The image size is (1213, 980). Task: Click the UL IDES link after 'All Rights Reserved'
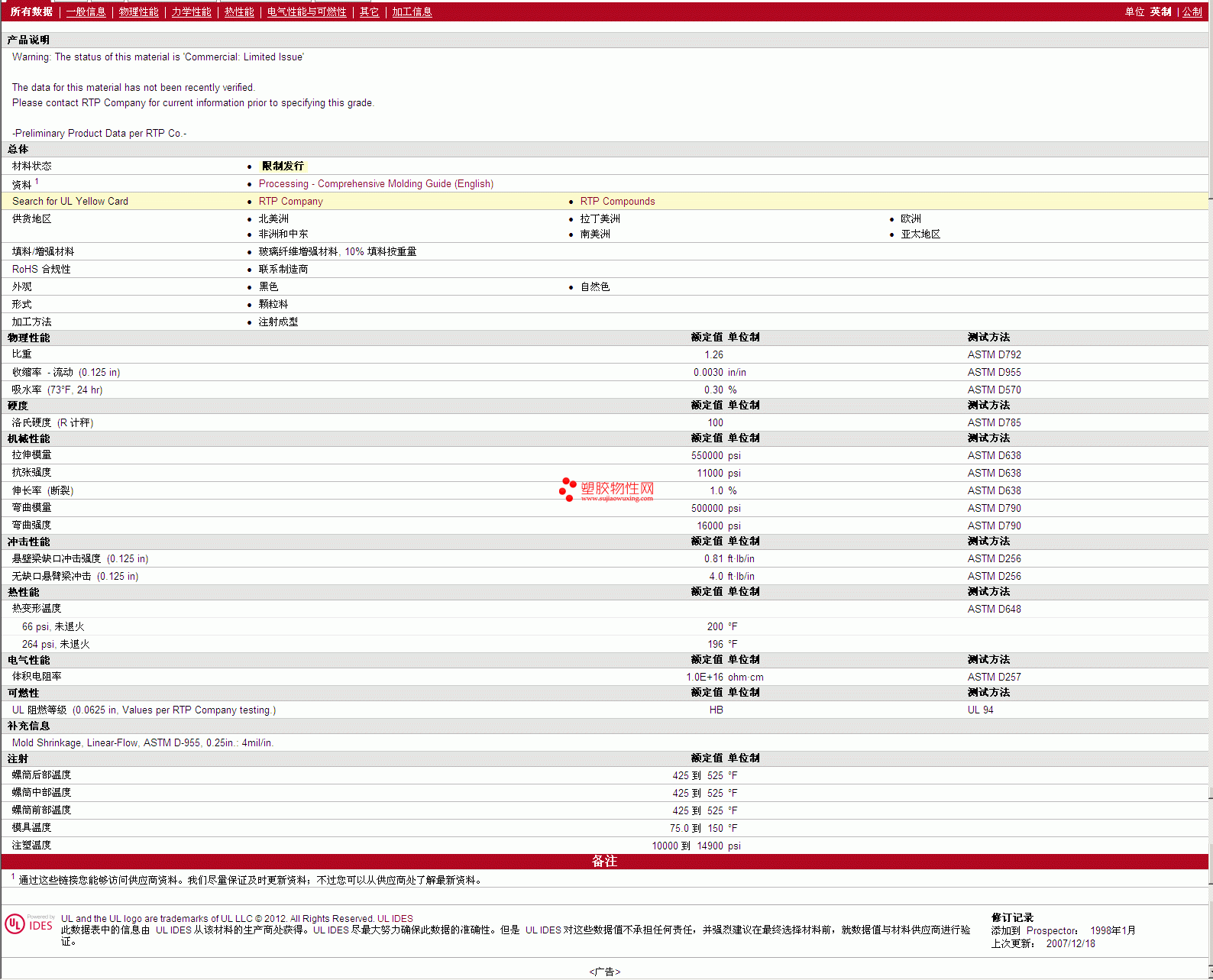395,919
